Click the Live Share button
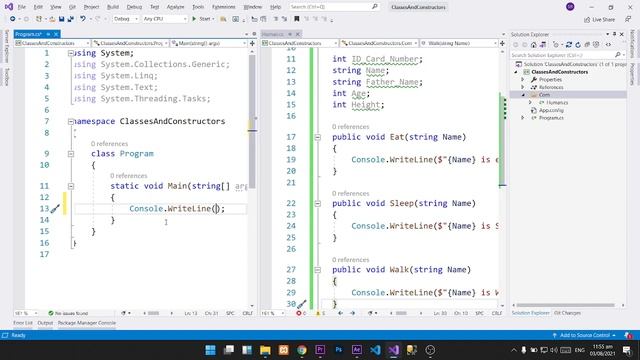The image size is (640, 360). pyautogui.click(x=599, y=19)
